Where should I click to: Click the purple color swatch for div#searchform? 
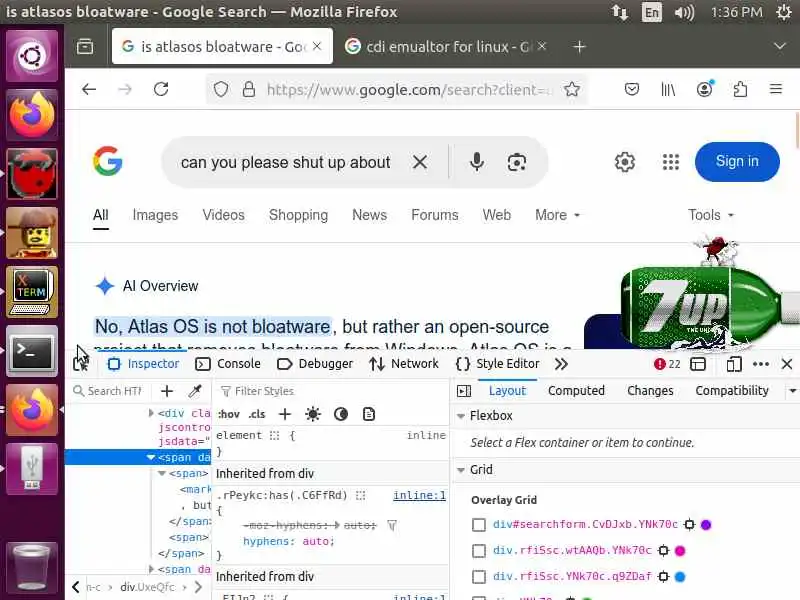(706, 524)
